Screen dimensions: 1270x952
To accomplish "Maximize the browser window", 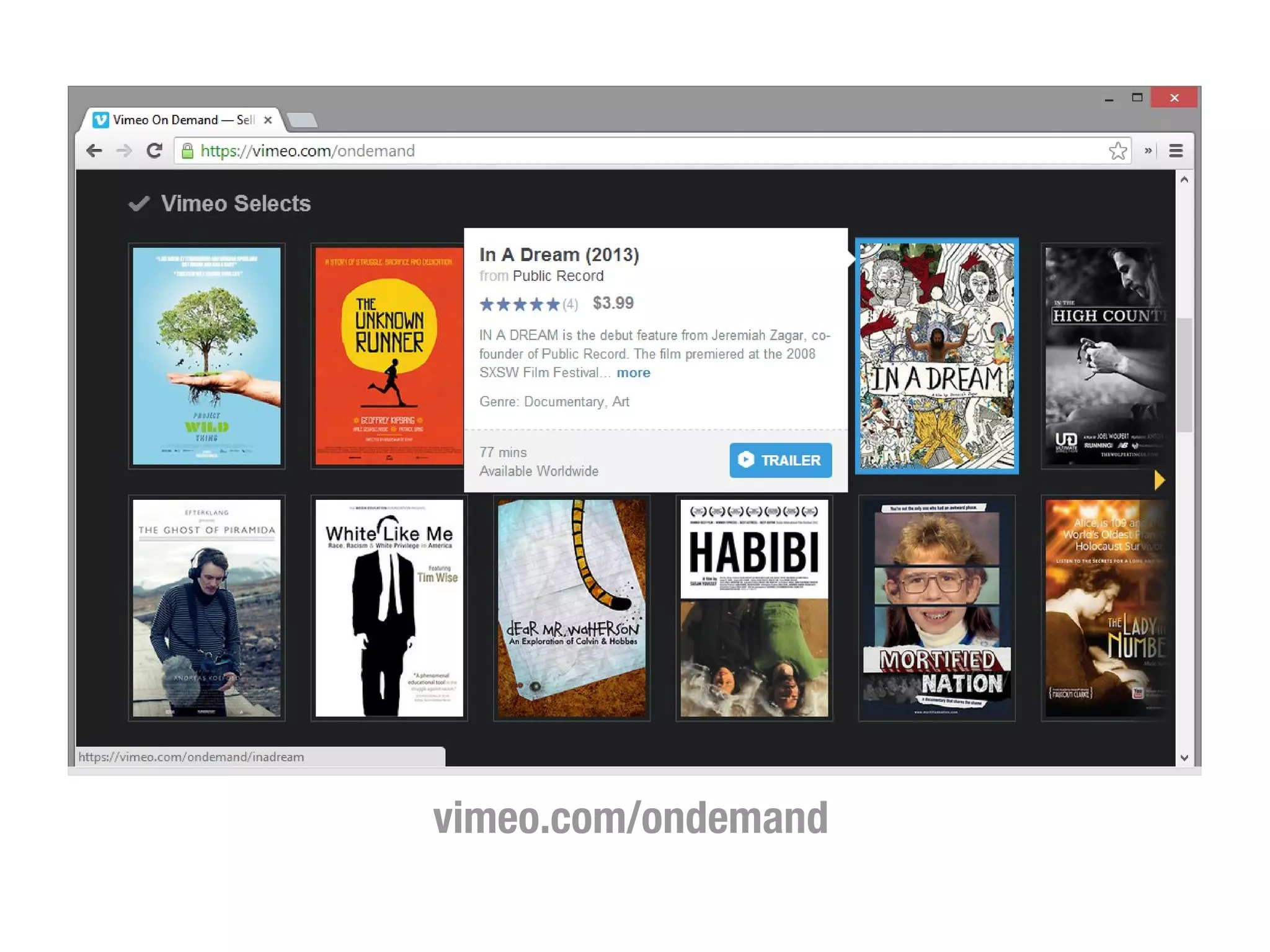I will tap(1137, 98).
